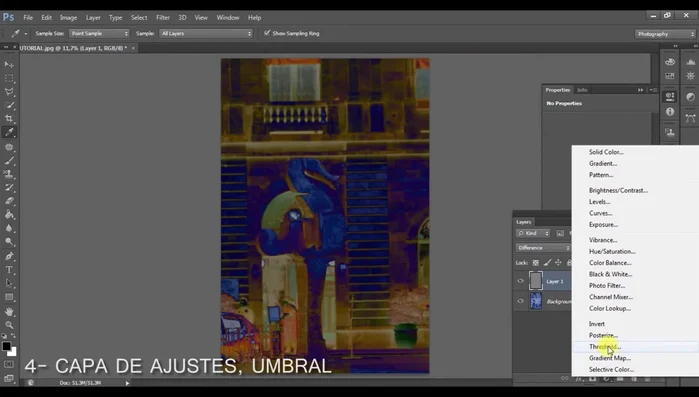This screenshot has height=397, width=699.
Task: Select the Blur tool
Action: pos(9,228)
